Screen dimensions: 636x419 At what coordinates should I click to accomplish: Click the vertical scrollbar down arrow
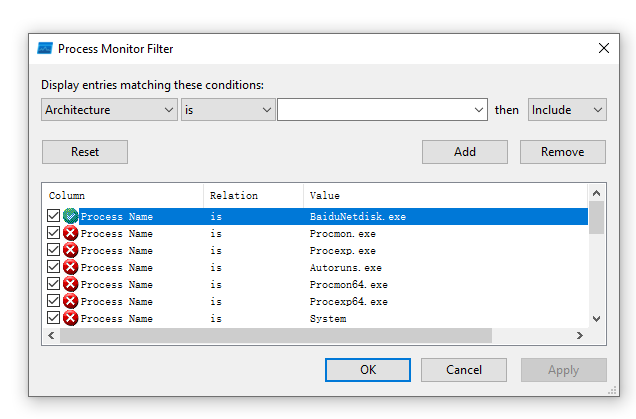(x=596, y=319)
